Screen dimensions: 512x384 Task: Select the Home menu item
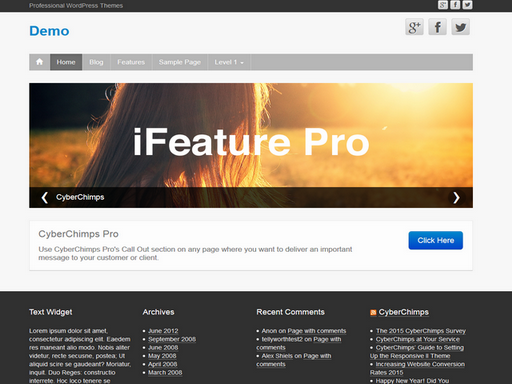[66, 62]
